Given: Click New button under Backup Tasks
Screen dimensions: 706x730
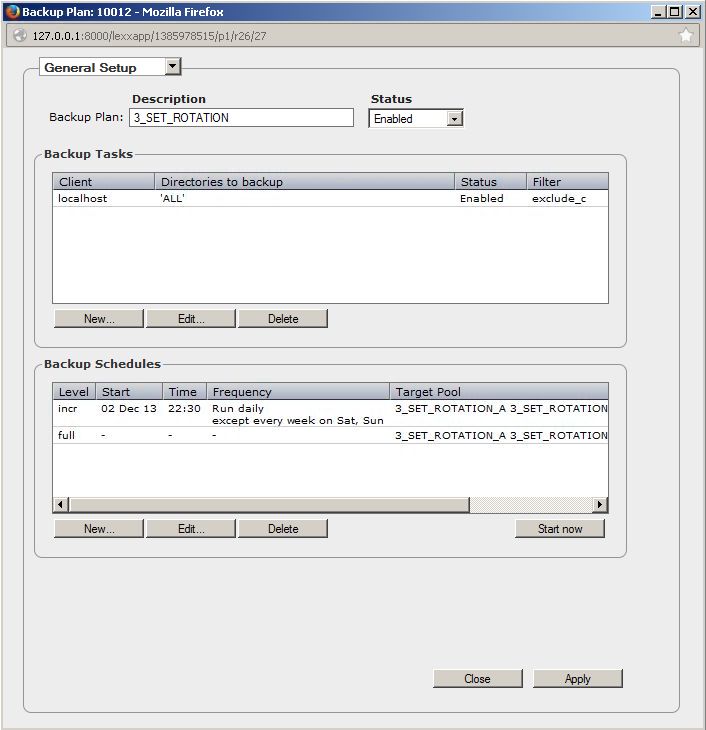Looking at the screenshot, I should pyautogui.click(x=99, y=319).
